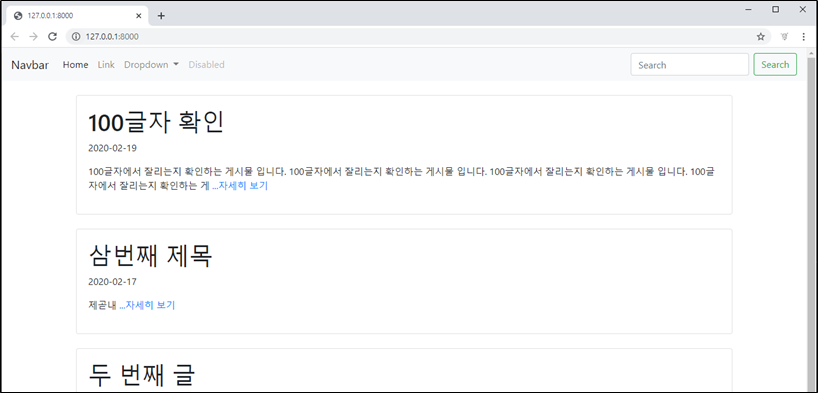Viewport: 818px width, 393px height.
Task: Click the Navbar brand link
Action: pos(30,65)
